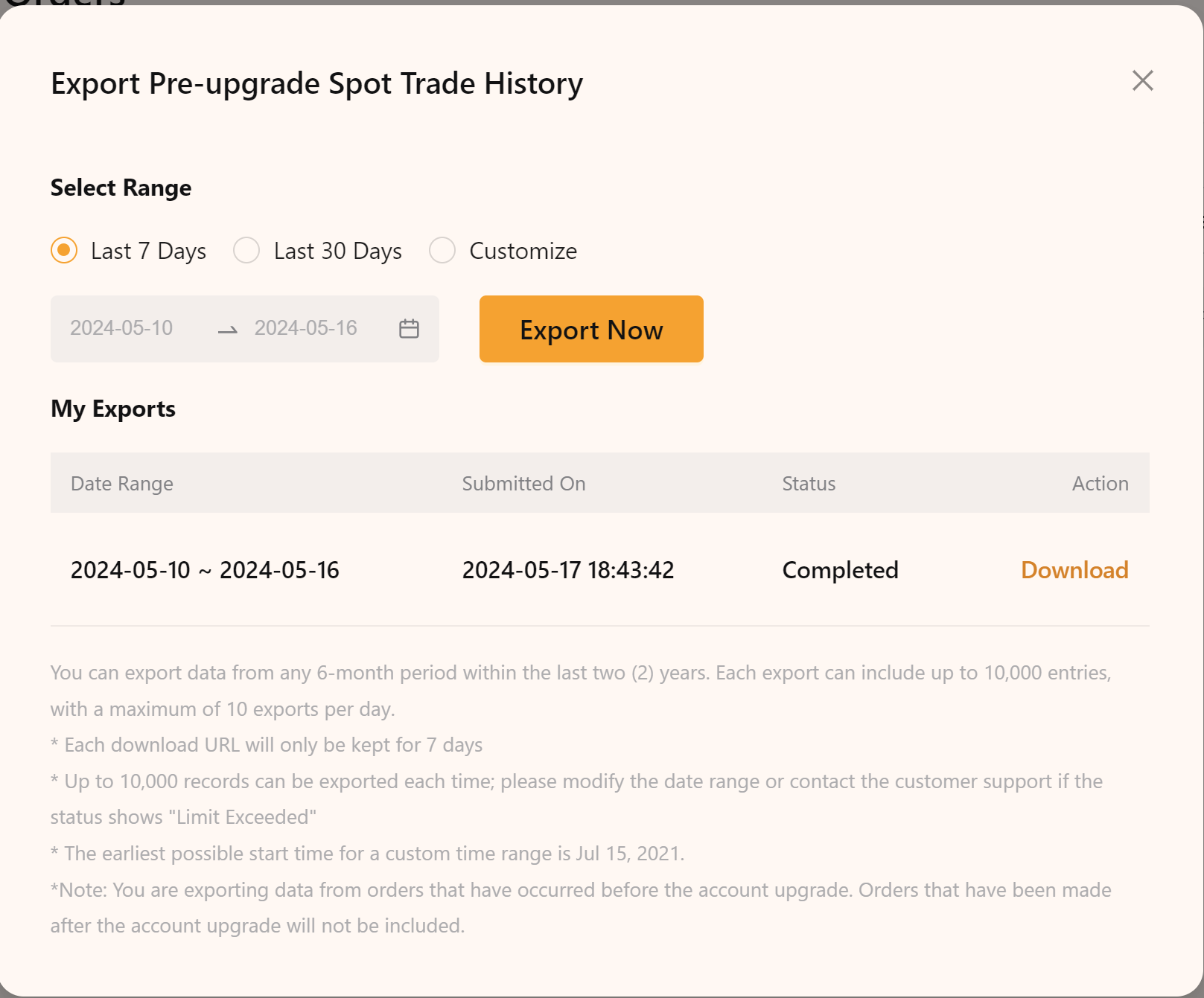This screenshot has width=1204, height=998.
Task: Click the My Exports section heading
Action: click(112, 409)
